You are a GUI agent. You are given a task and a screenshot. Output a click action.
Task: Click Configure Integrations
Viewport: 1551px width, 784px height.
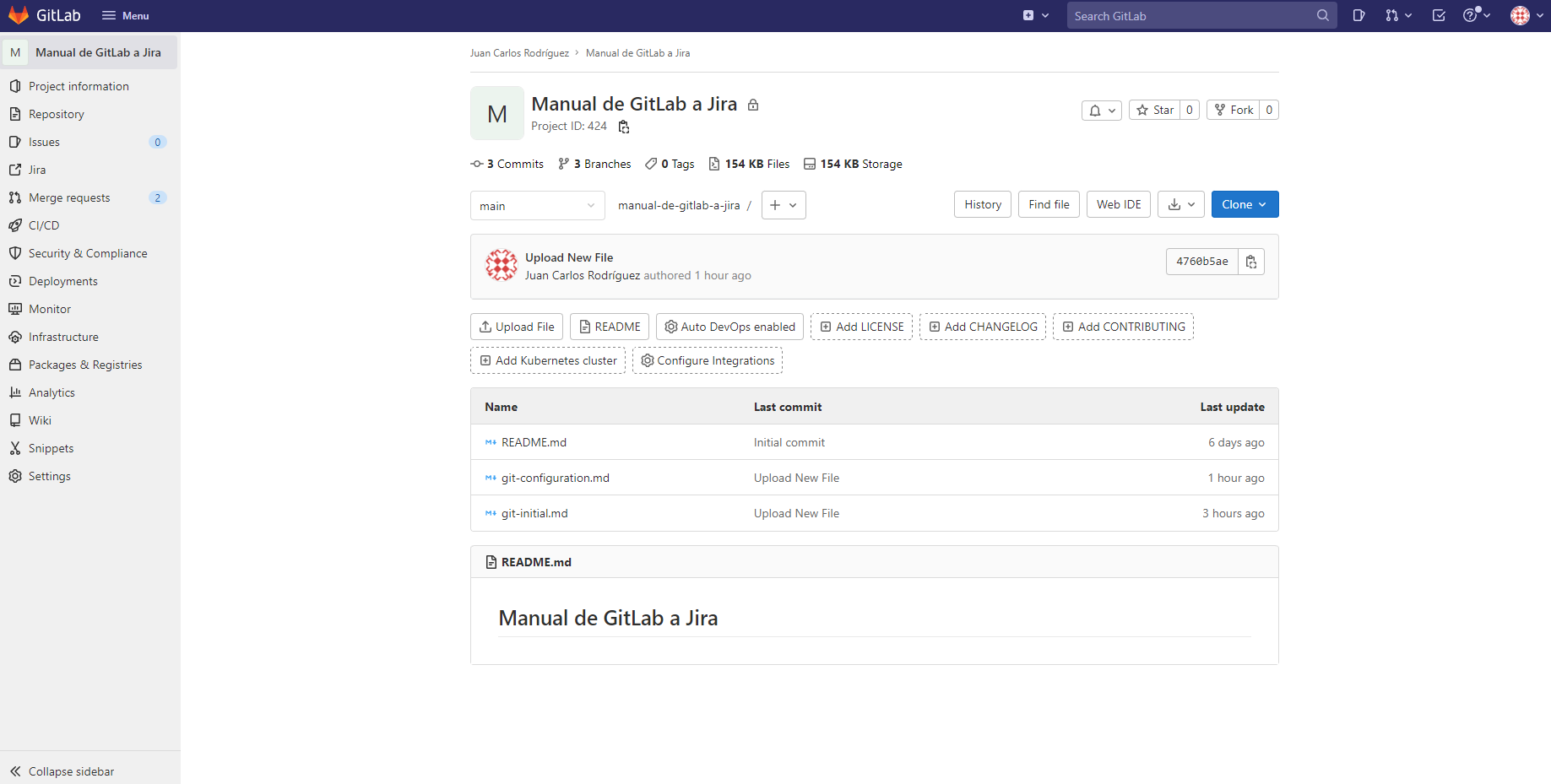pos(708,360)
